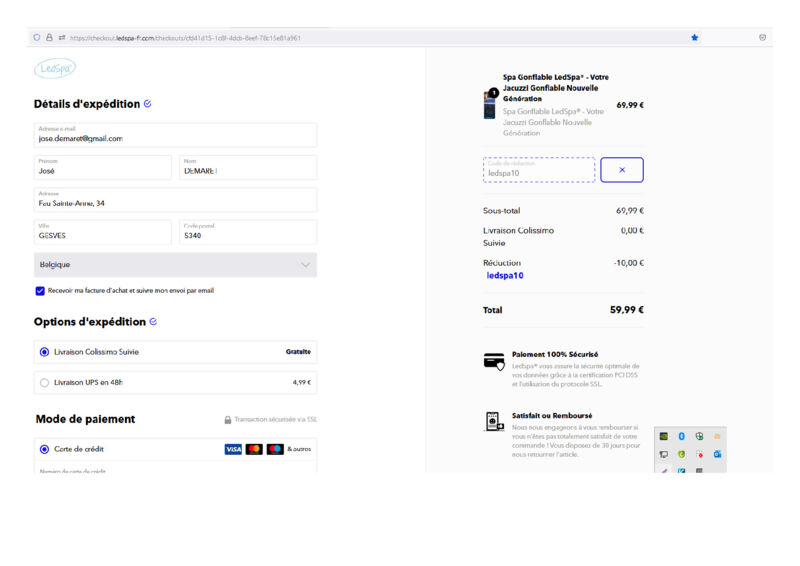Viewport: 800px width, 566px height.
Task: Click the Adresse field Feu Sainte-Anne
Action: tap(175, 200)
